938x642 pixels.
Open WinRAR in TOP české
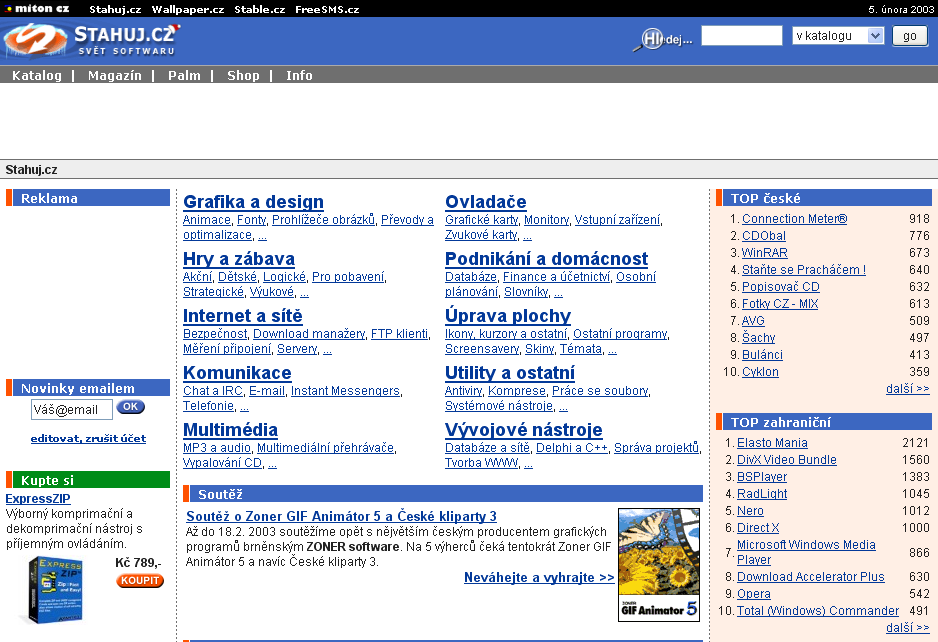765,252
